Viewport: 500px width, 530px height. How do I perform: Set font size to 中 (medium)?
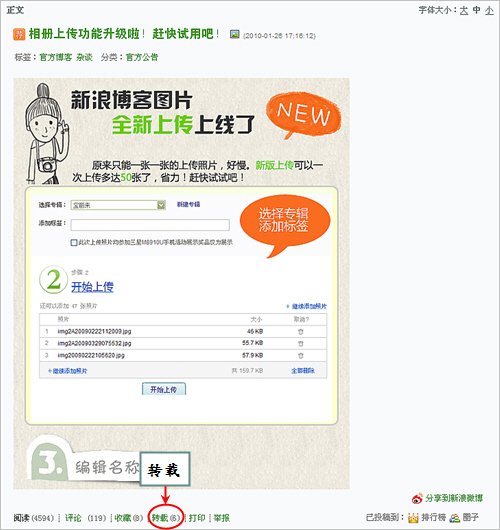coord(476,10)
